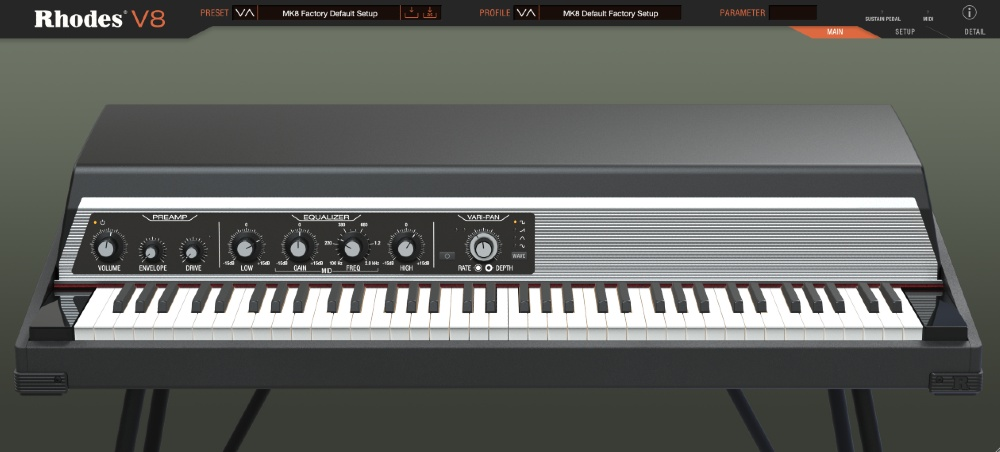Open the preset name dropdown
1000x452 pixels.
click(x=330, y=13)
